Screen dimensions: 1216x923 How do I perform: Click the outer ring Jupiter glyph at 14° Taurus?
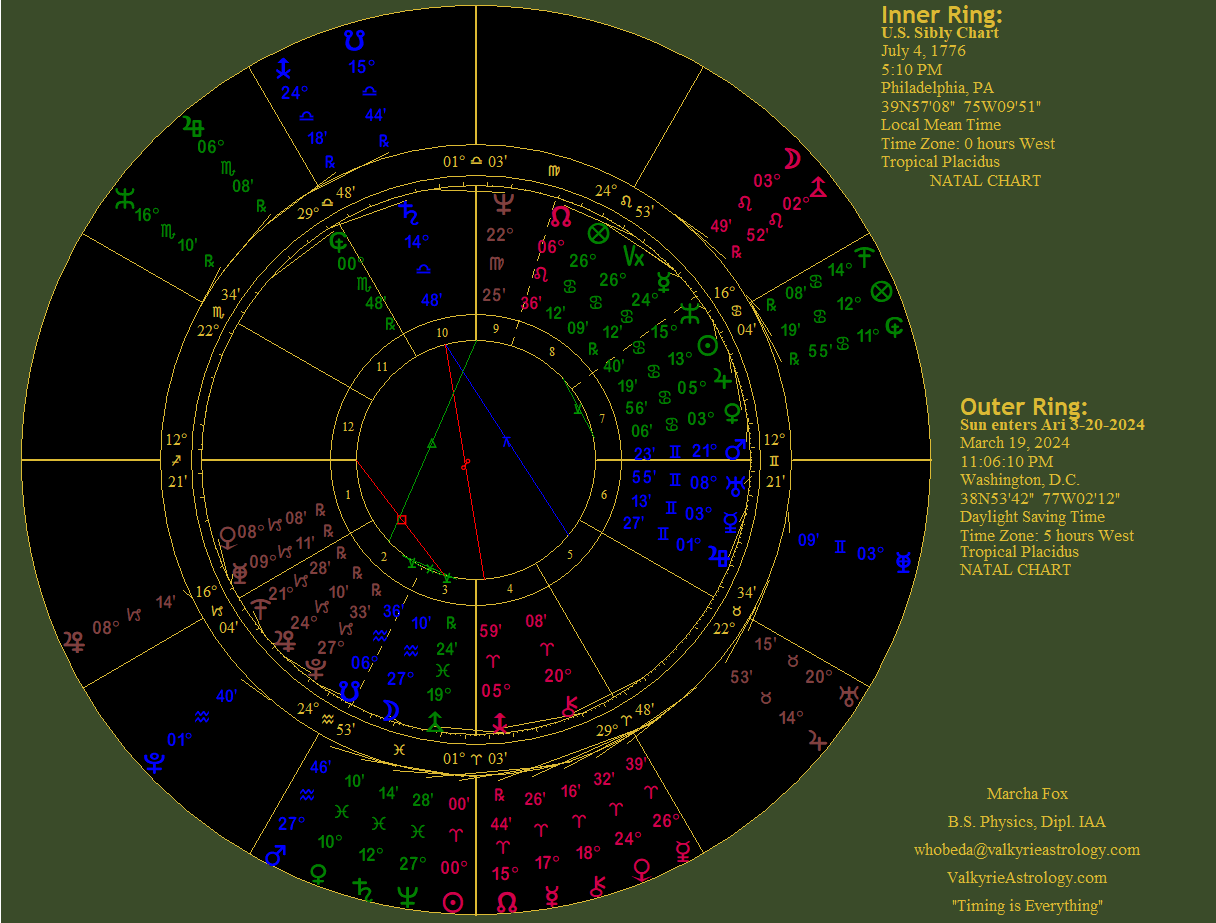coord(820,741)
